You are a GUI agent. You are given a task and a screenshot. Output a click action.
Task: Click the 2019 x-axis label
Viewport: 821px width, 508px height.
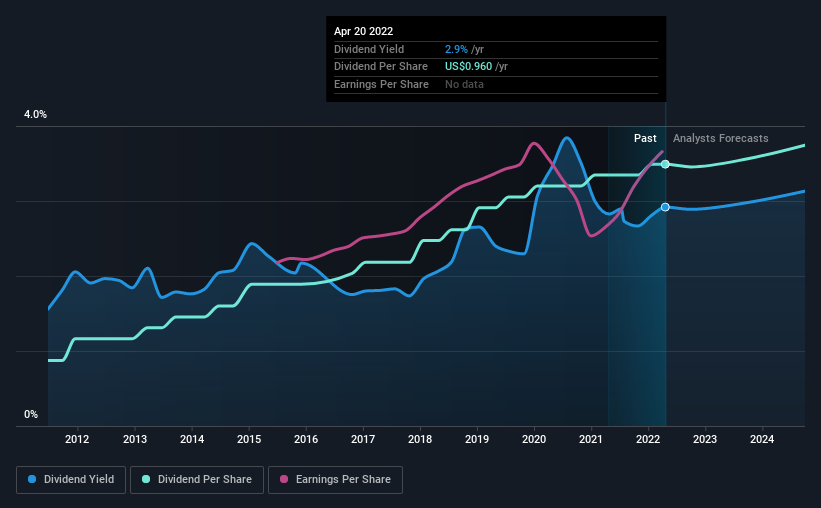[477, 439]
